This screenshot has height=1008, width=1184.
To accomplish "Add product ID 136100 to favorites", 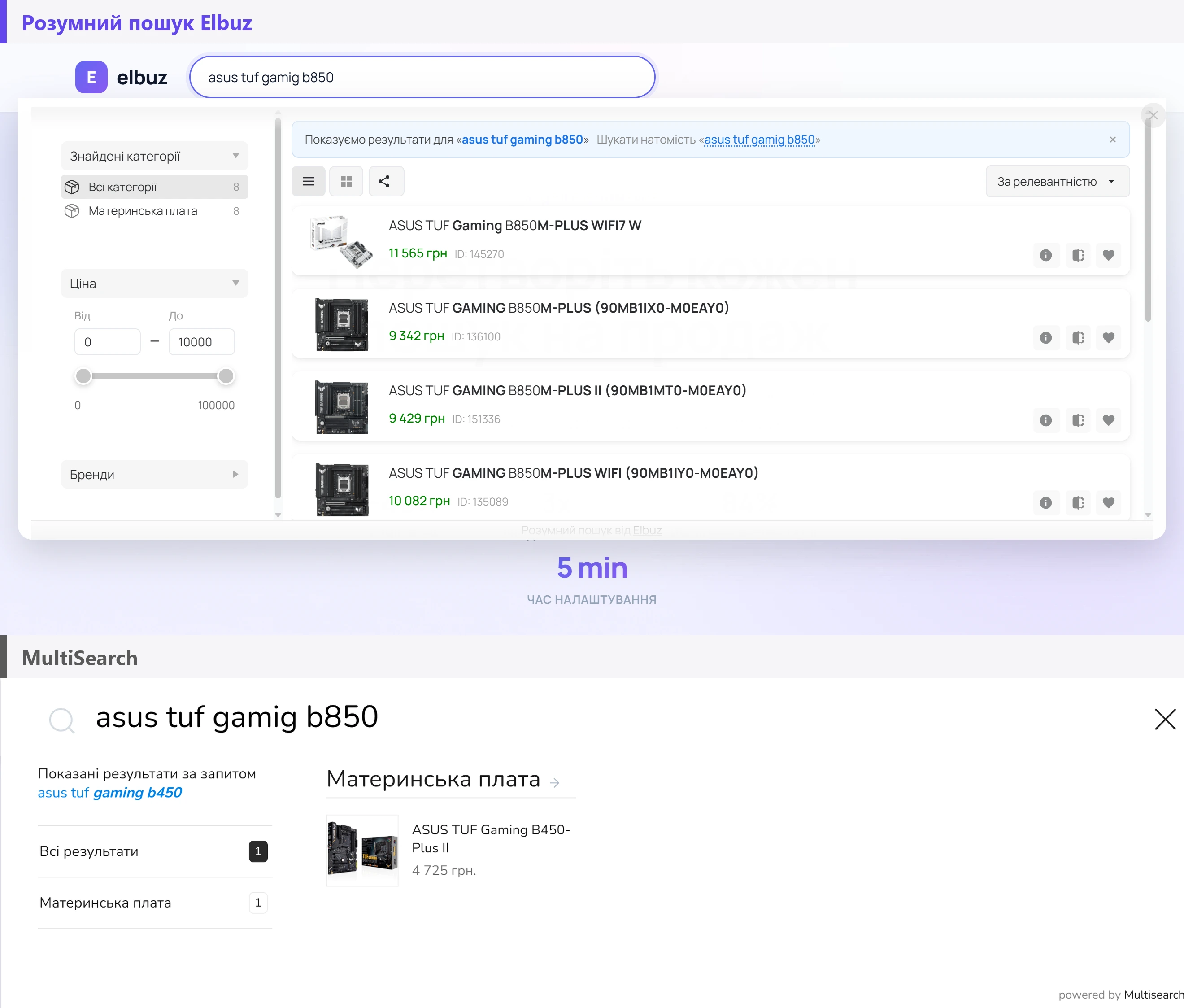I will click(1109, 338).
